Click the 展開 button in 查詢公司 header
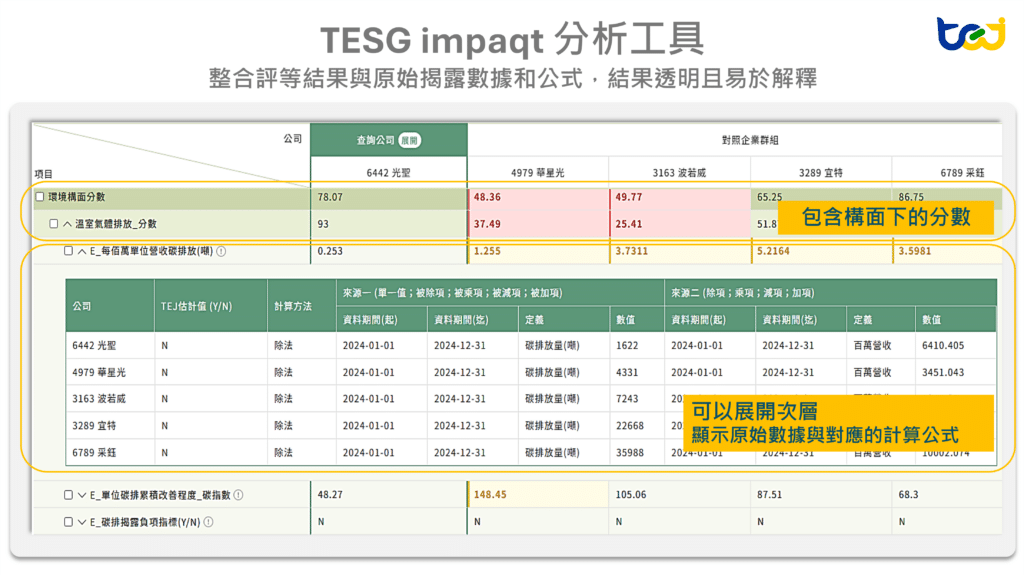1024x575 pixels. coord(409,140)
